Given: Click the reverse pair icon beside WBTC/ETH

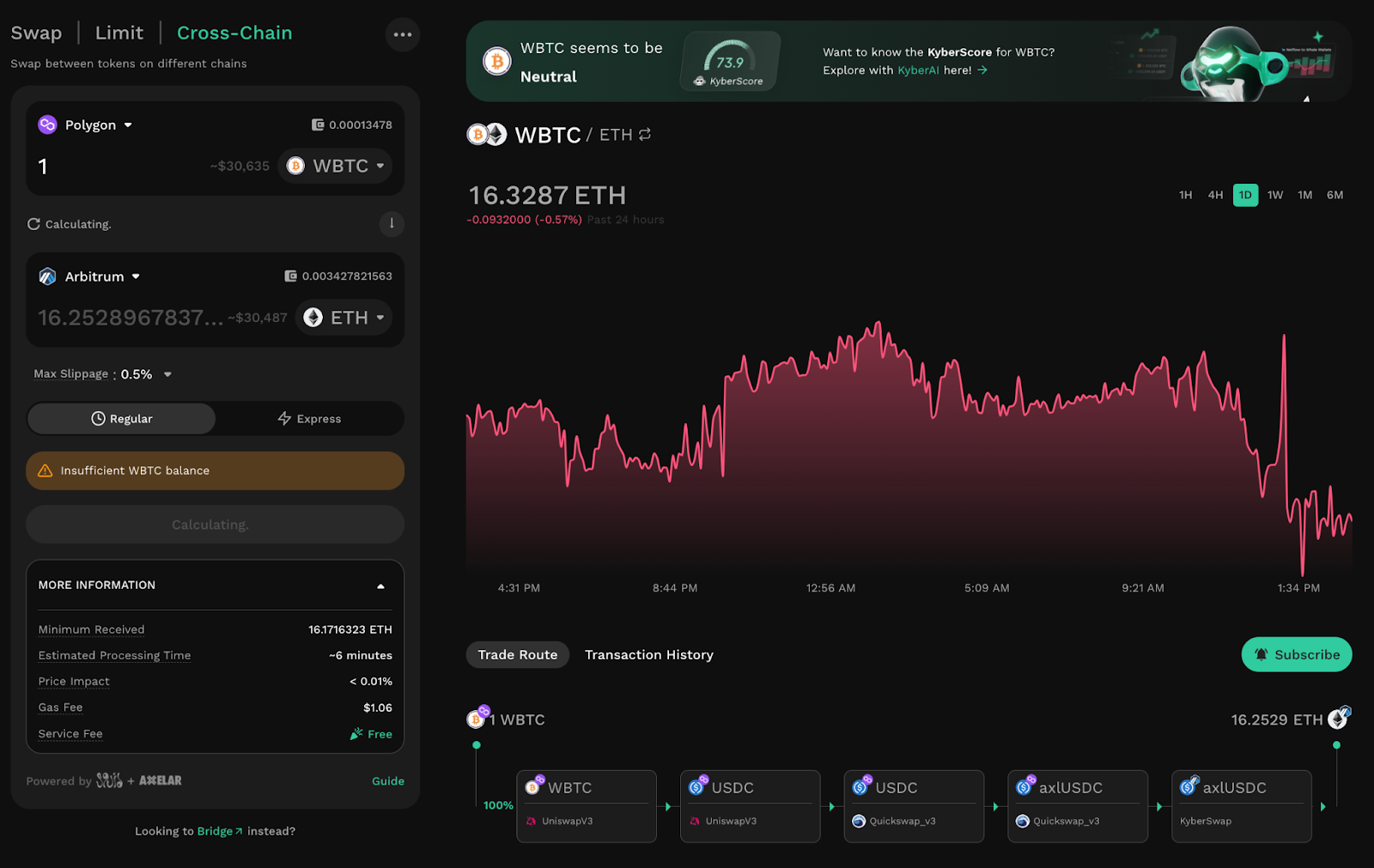Looking at the screenshot, I should 644,134.
